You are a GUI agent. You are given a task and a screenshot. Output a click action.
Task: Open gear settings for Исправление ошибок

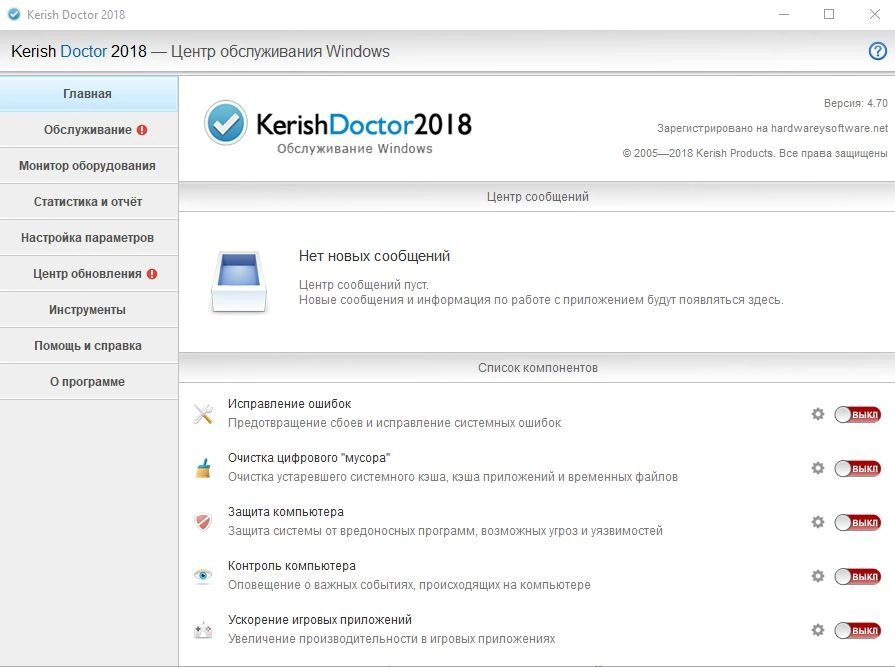point(818,414)
